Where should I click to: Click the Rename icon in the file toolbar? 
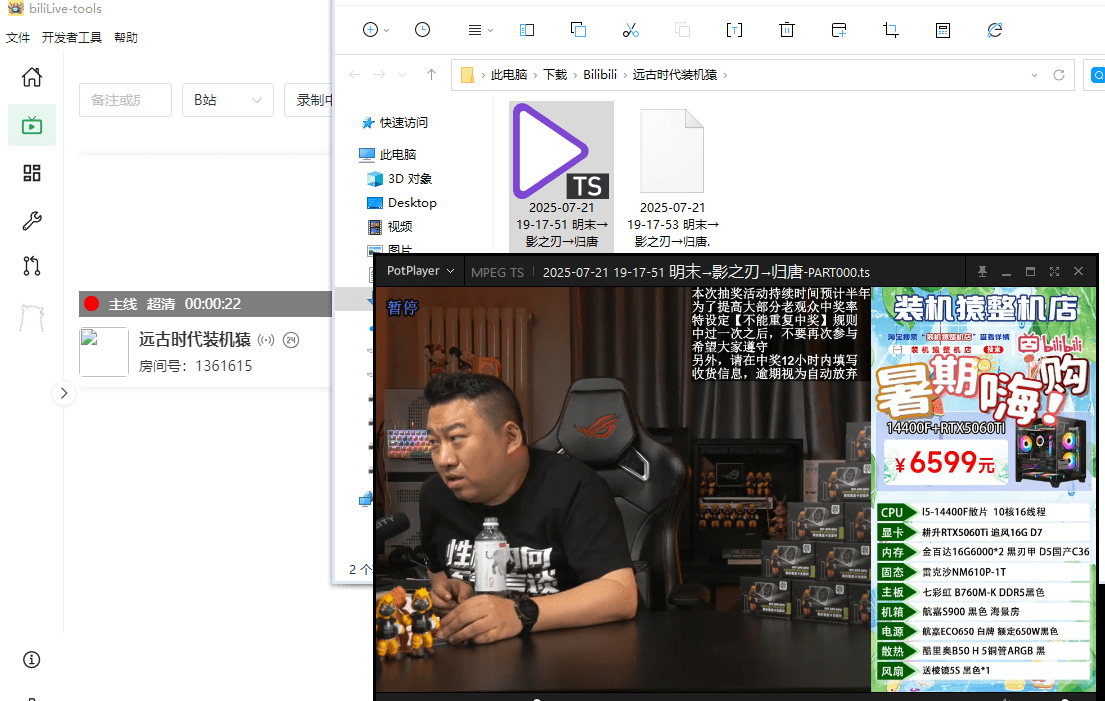[734, 29]
